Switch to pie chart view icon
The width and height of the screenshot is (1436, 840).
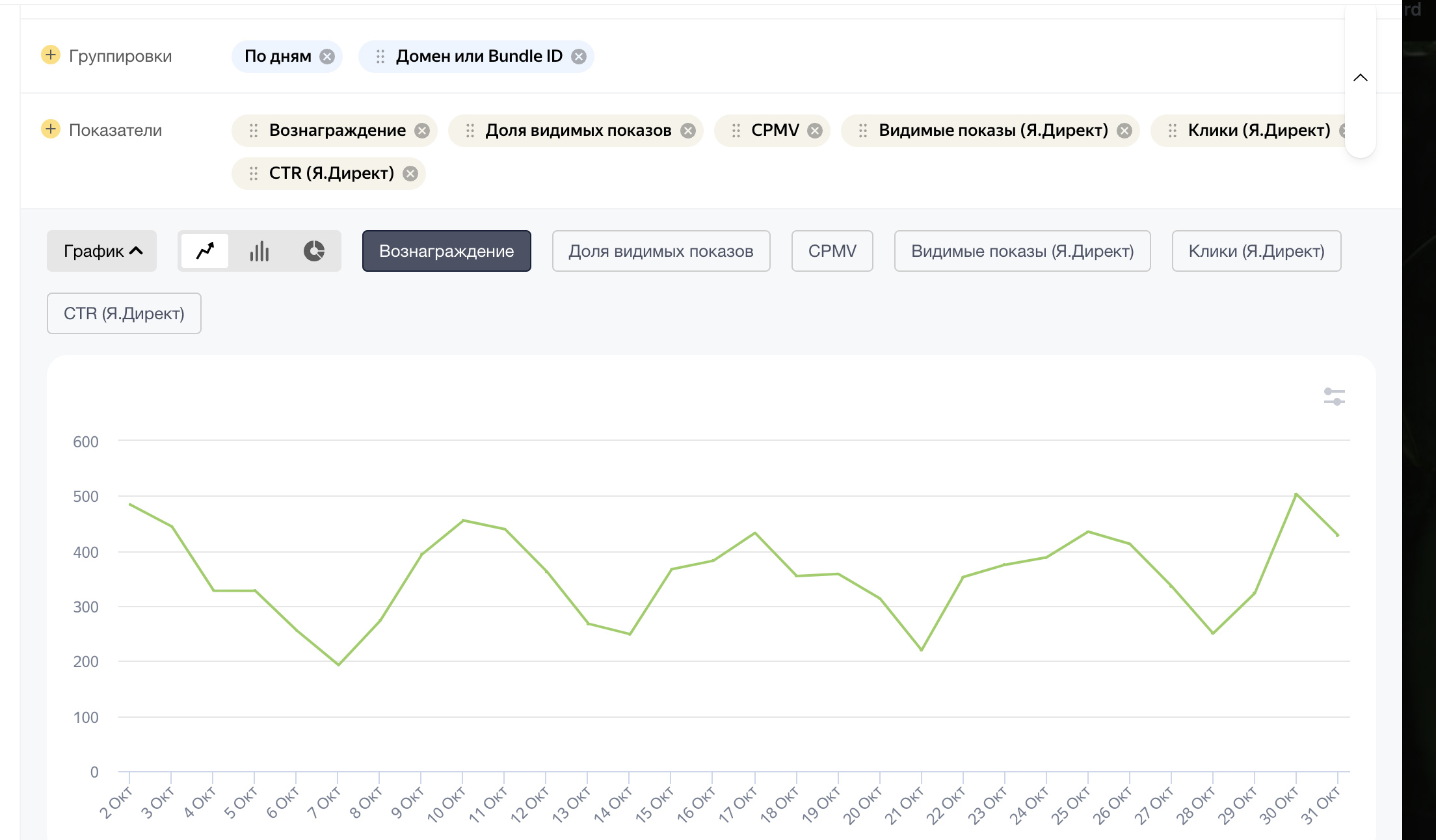click(x=313, y=251)
